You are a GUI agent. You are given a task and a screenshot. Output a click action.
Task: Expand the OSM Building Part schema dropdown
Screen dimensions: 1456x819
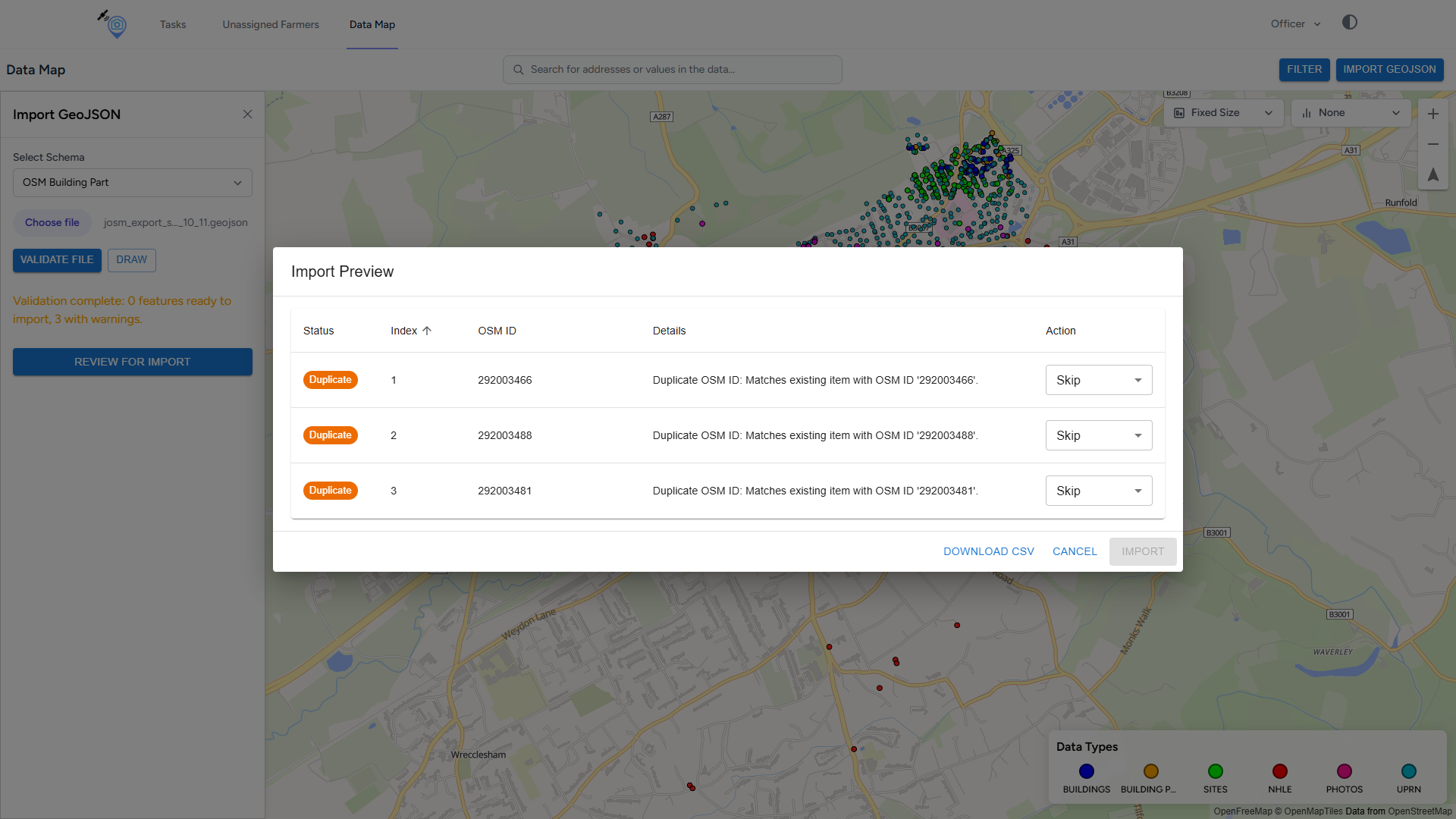tap(133, 183)
